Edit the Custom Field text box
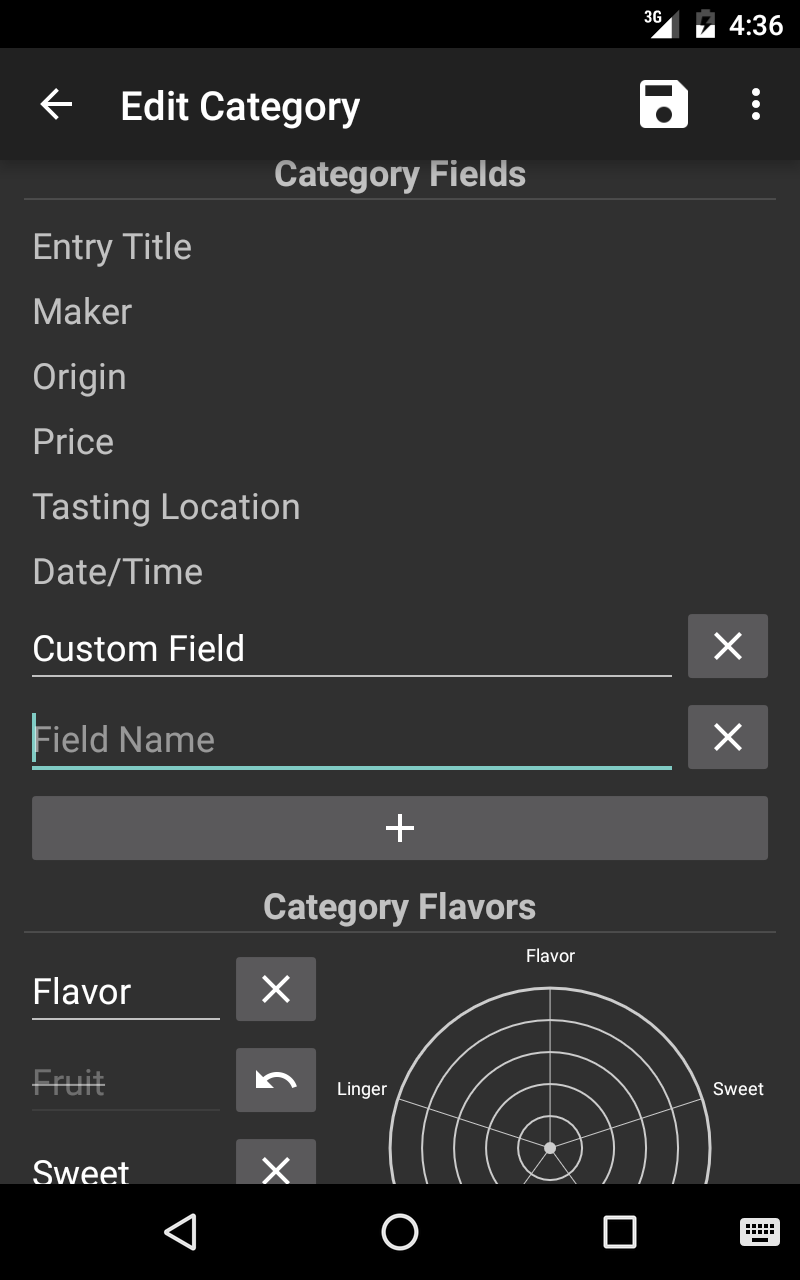 [350, 649]
